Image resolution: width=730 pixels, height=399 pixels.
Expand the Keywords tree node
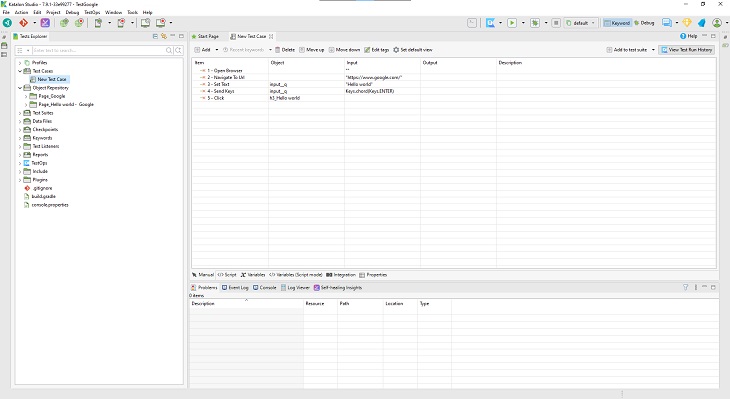pyautogui.click(x=20, y=138)
